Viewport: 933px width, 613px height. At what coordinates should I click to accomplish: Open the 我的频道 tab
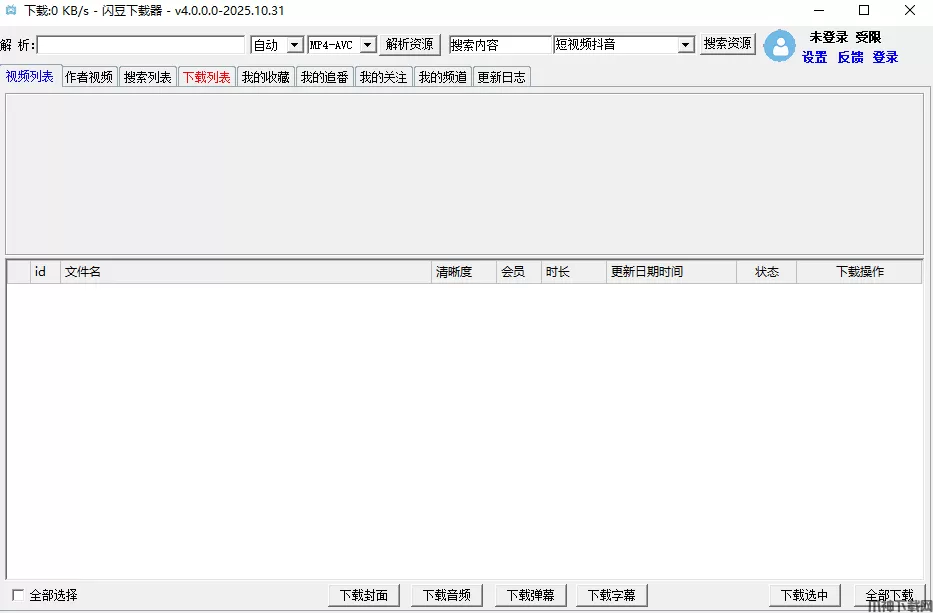click(442, 77)
